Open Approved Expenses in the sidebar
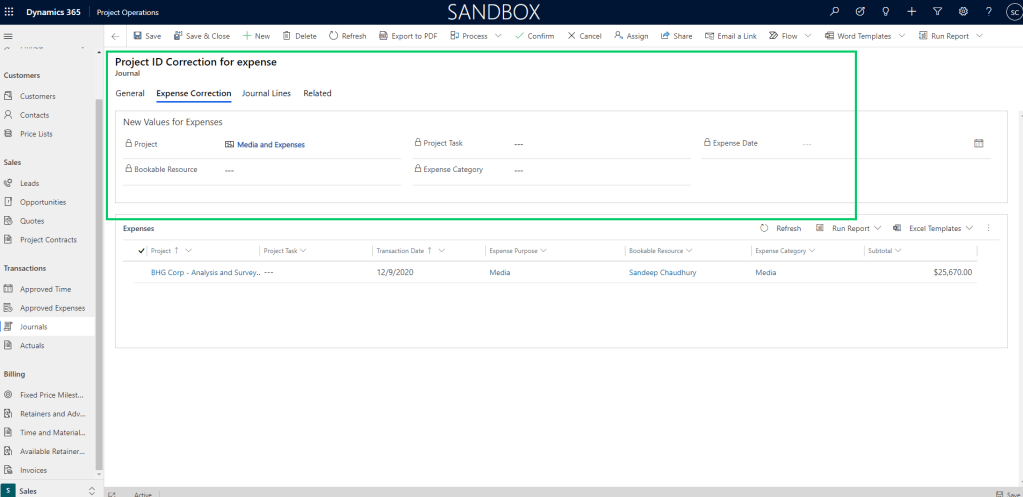Screen dimensions: 1023x497 click(52, 308)
